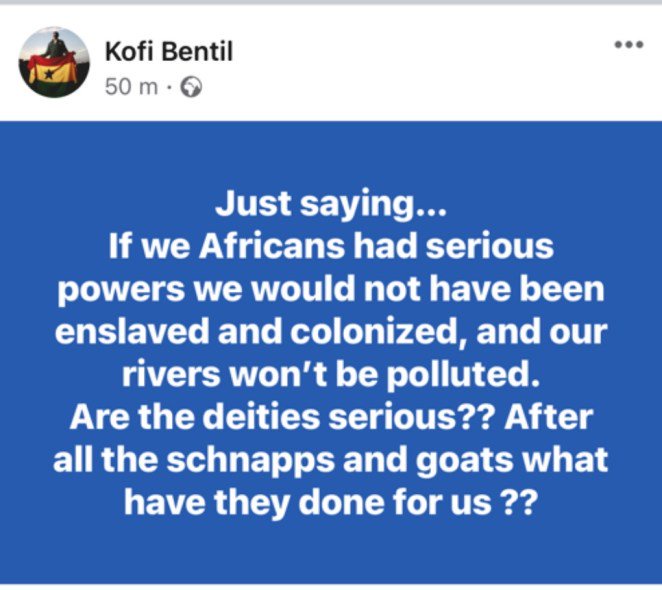This screenshot has width=662, height=590.
Task: Click the "Just saying..." opening line
Action: [330, 204]
